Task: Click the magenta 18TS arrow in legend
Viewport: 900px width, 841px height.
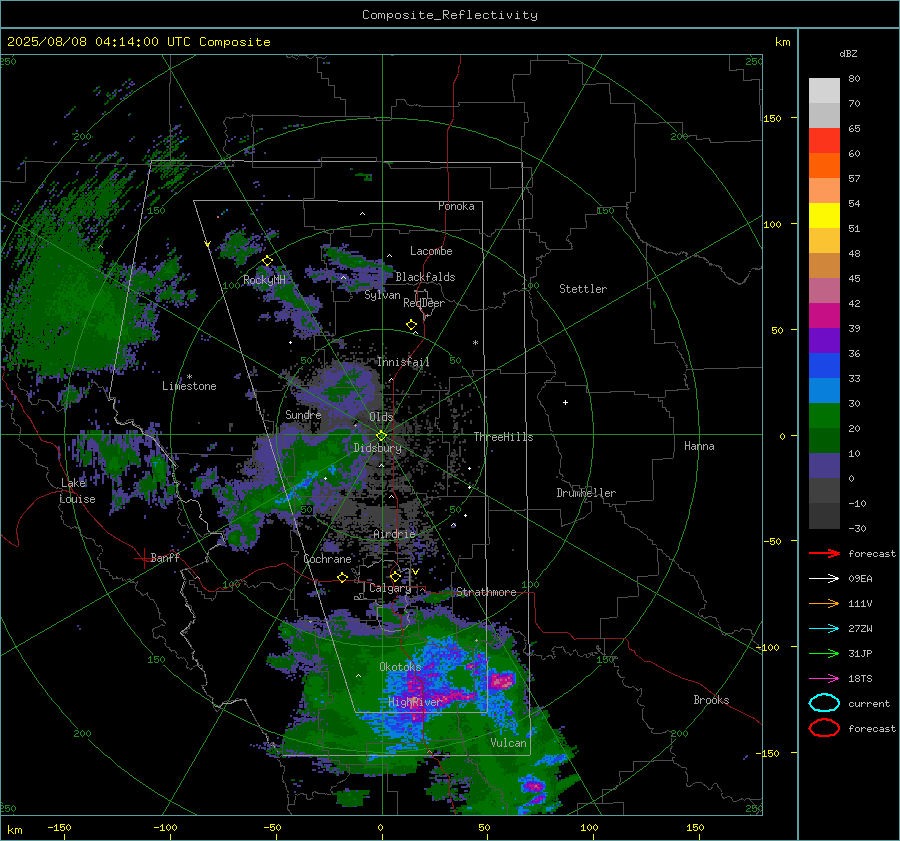Action: tap(824, 679)
